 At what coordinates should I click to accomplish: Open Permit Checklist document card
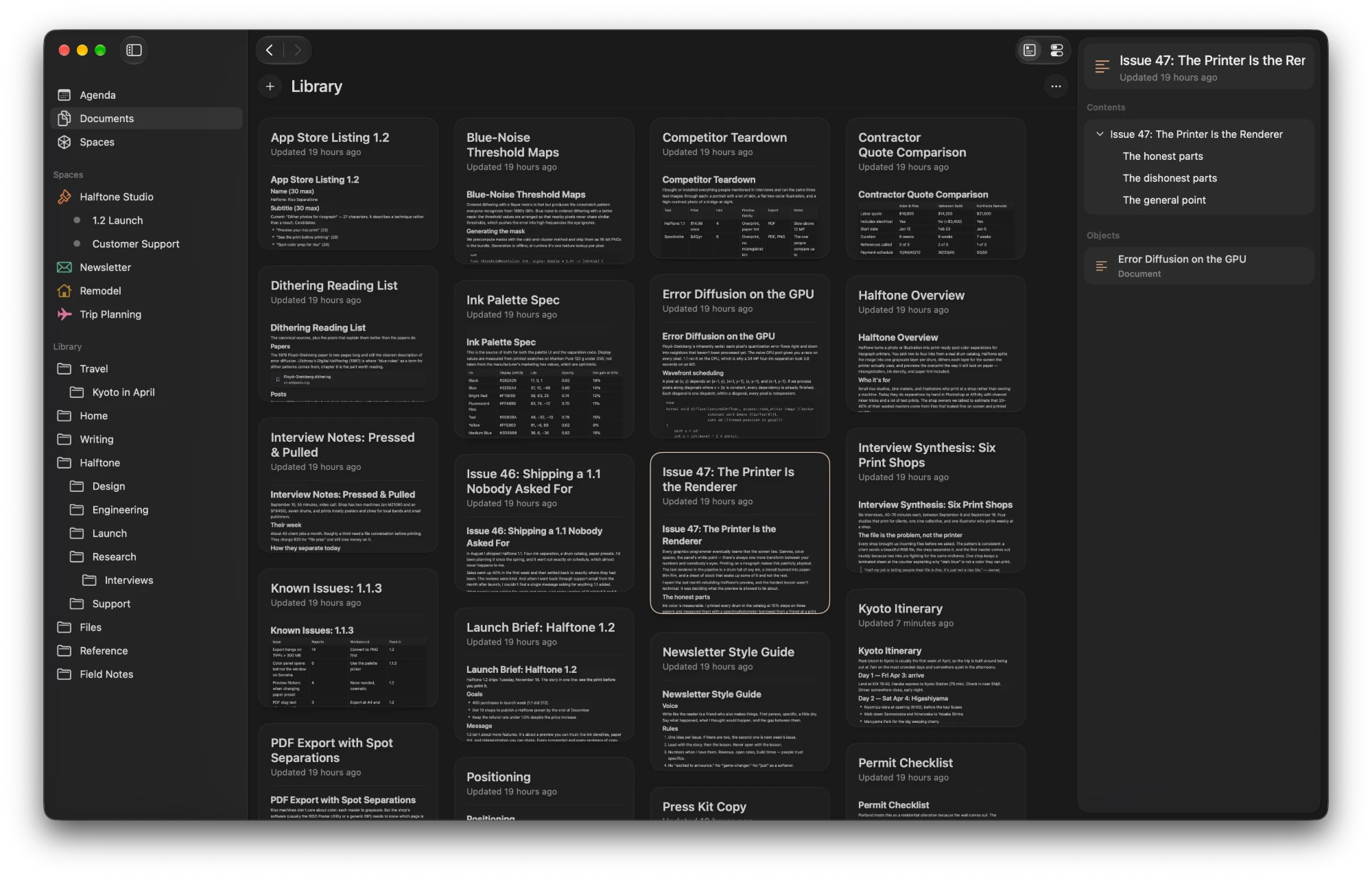point(936,782)
